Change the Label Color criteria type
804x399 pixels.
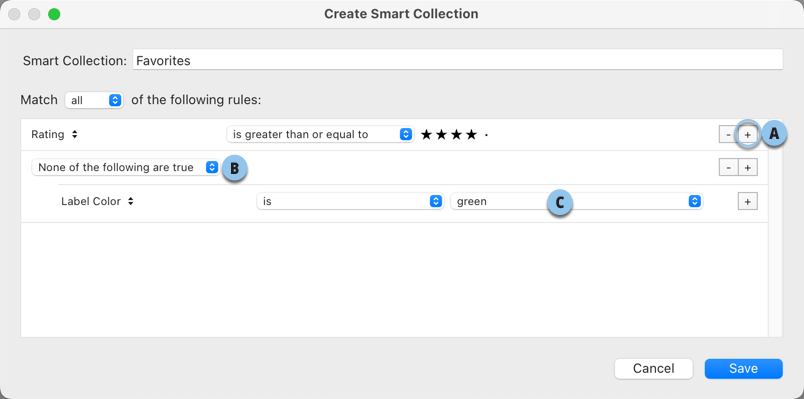pos(97,202)
